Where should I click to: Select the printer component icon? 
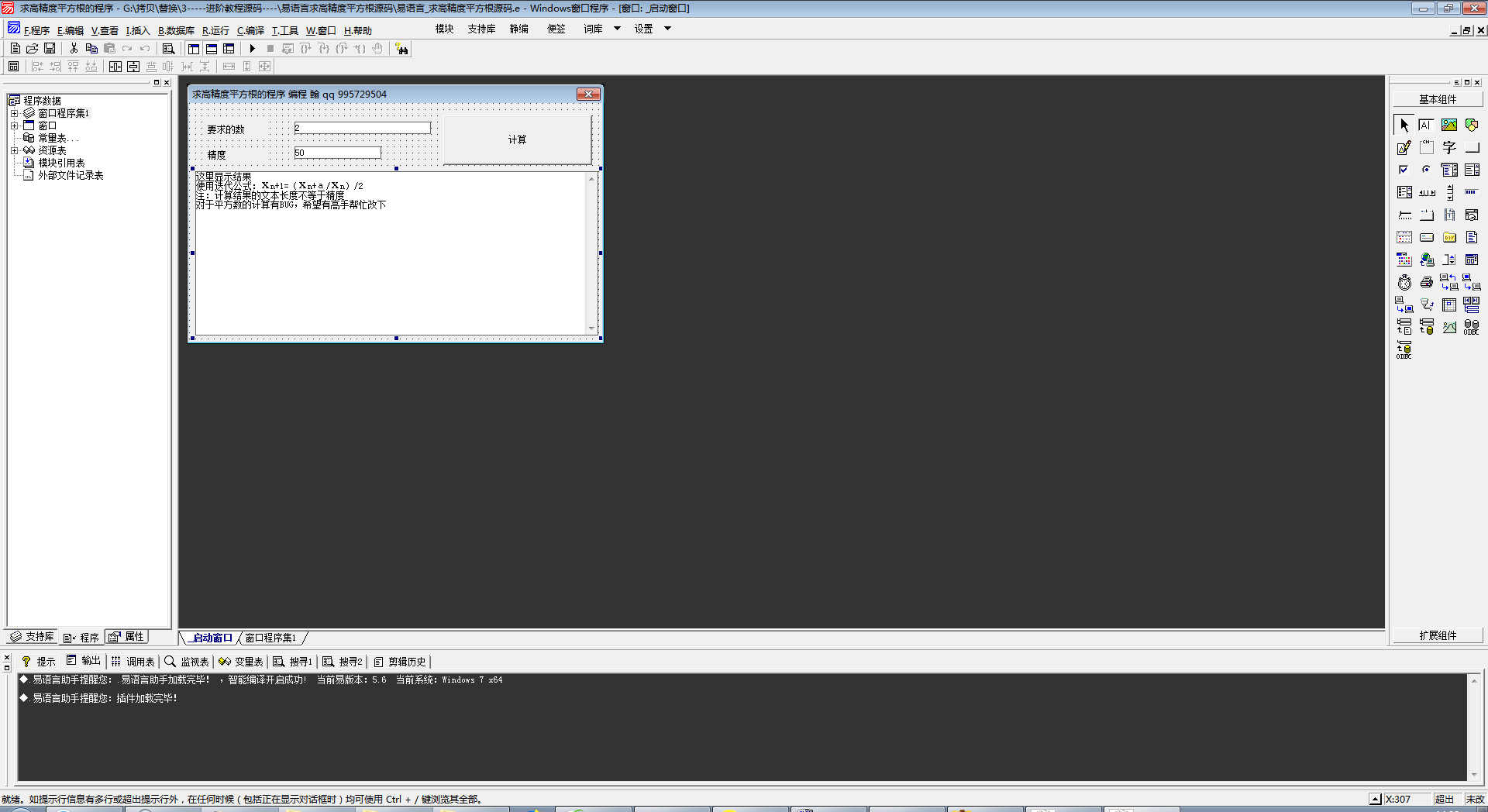click(x=1426, y=282)
